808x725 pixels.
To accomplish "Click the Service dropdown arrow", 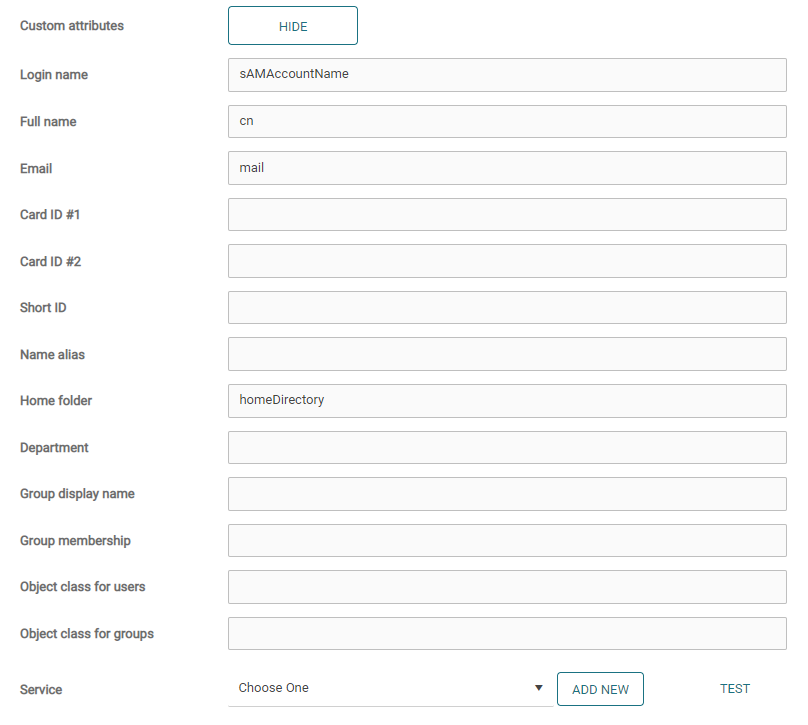I will coord(538,688).
